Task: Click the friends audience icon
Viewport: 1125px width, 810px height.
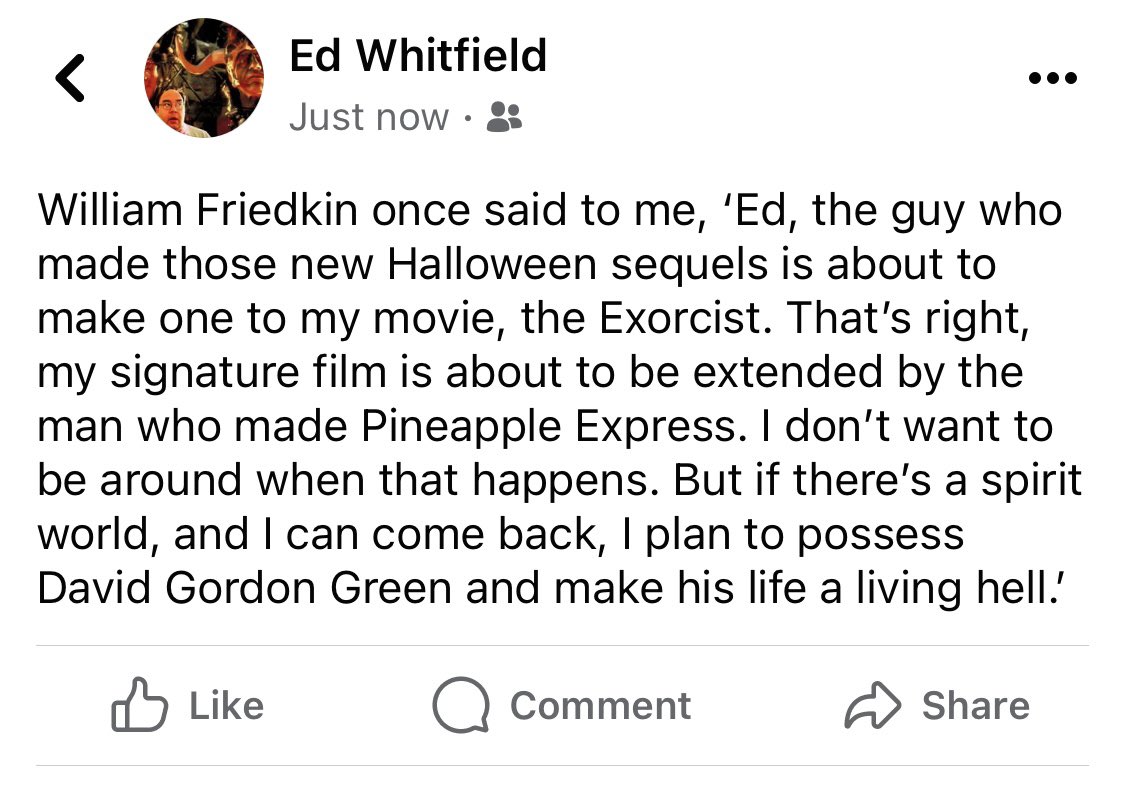Action: tap(503, 119)
